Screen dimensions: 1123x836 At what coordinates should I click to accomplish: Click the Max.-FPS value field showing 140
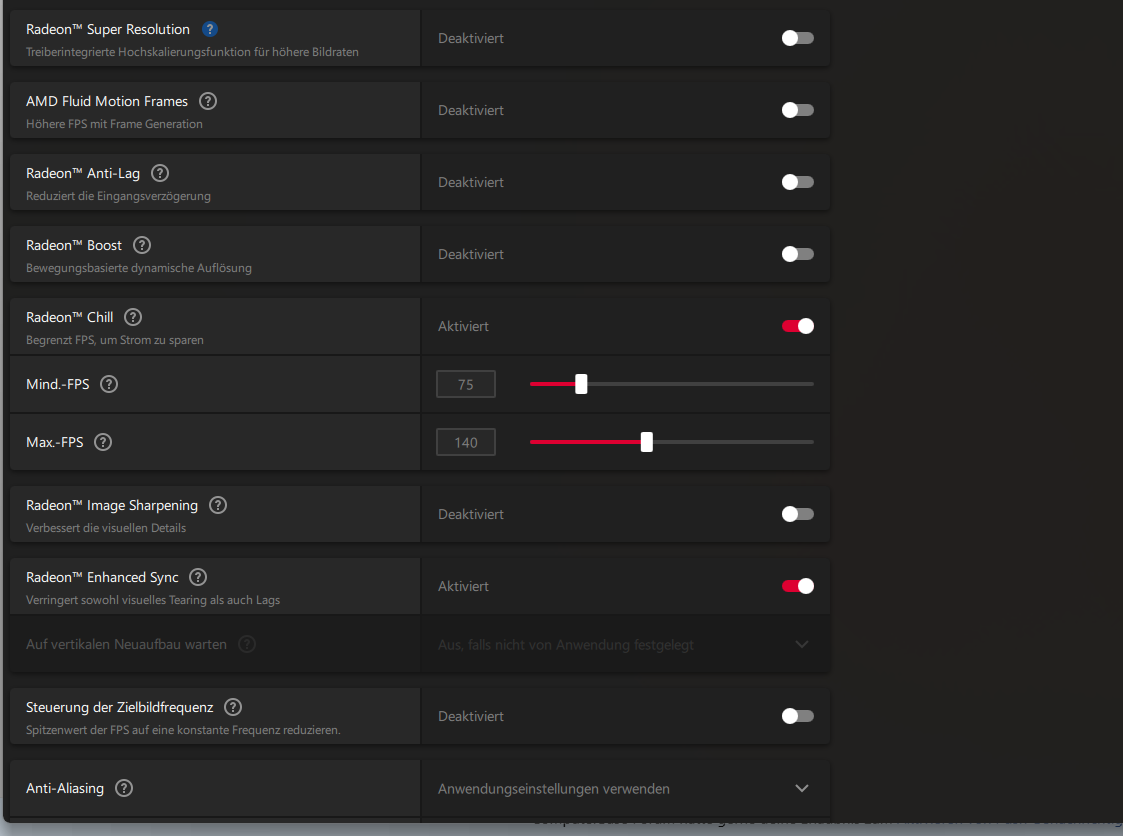(466, 442)
